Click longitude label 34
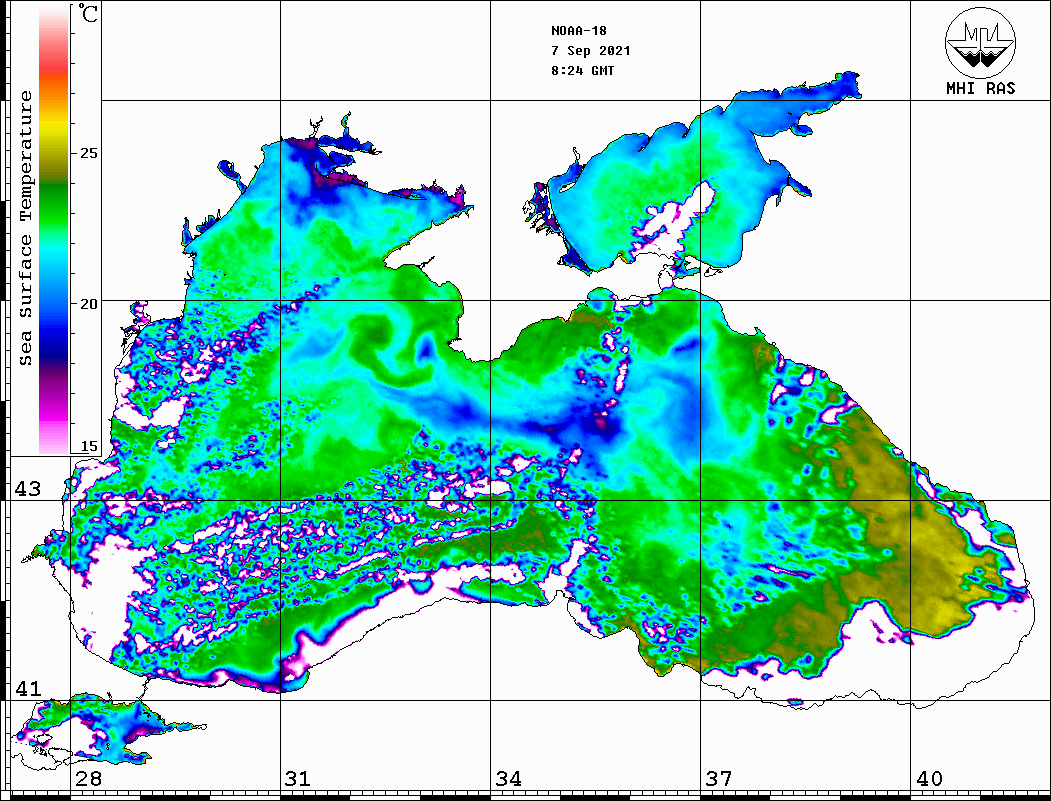 (508, 779)
